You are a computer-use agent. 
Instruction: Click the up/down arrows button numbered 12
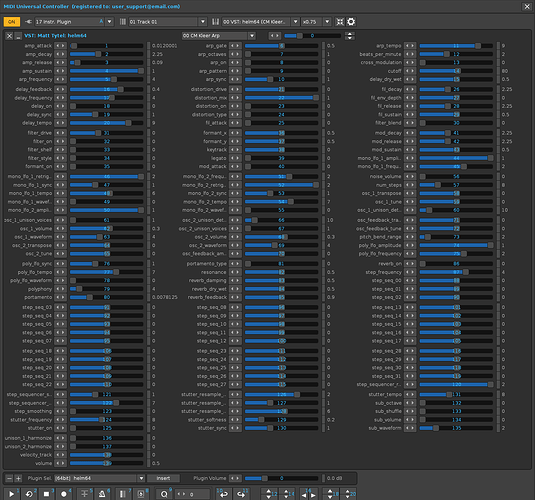(269, 494)
